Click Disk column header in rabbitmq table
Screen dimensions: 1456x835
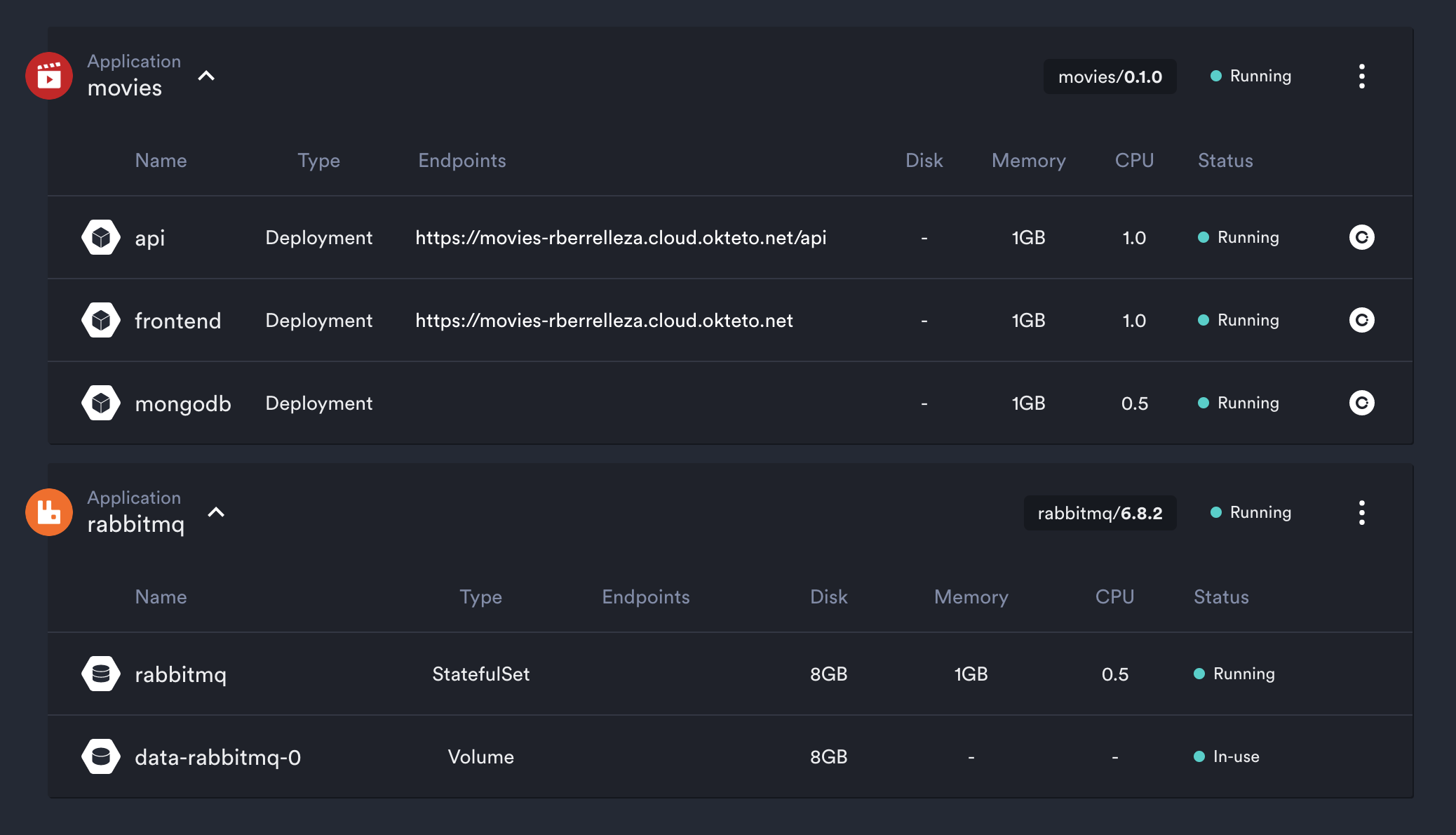point(829,597)
